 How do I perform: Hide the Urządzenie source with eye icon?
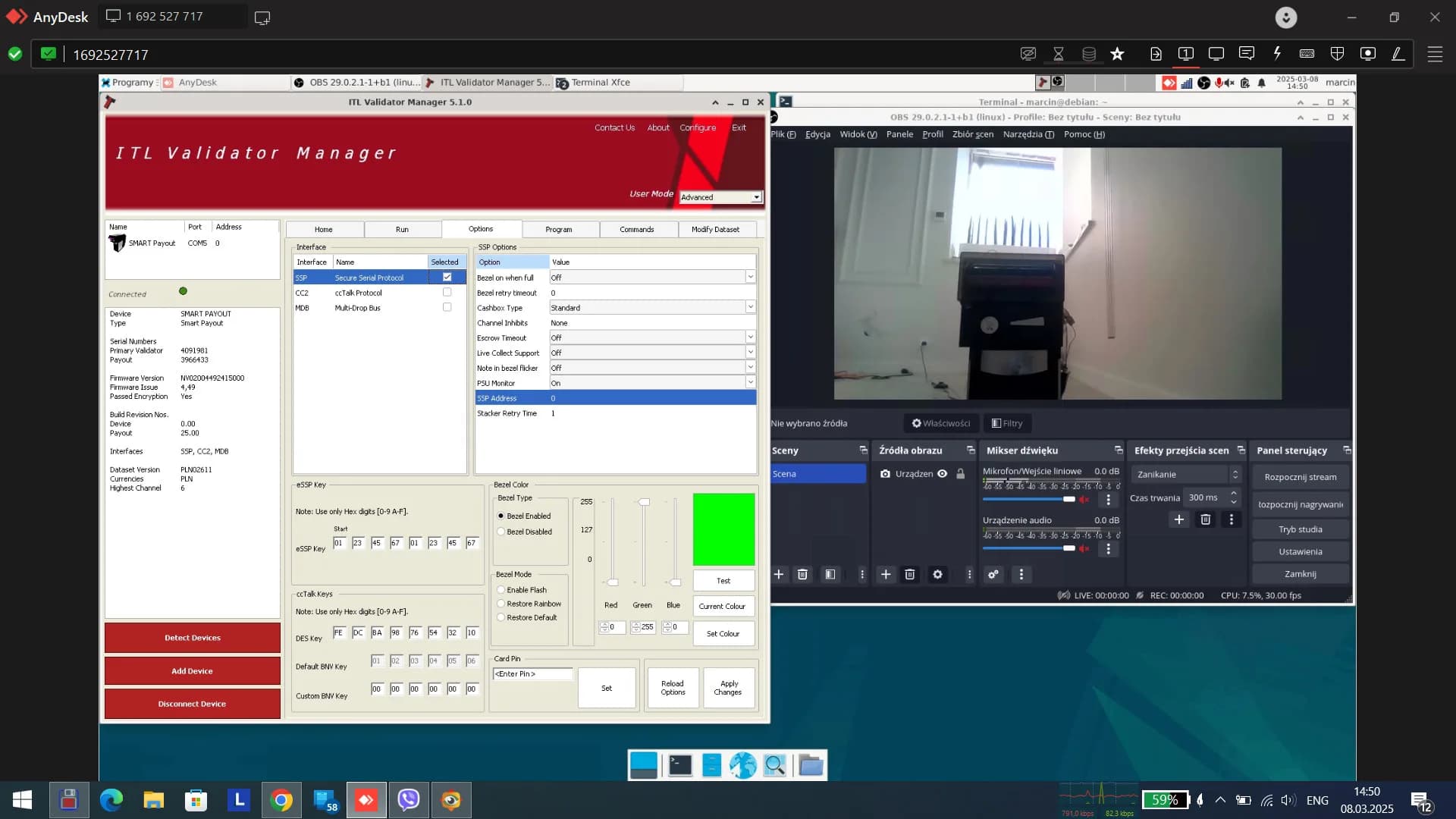(943, 474)
